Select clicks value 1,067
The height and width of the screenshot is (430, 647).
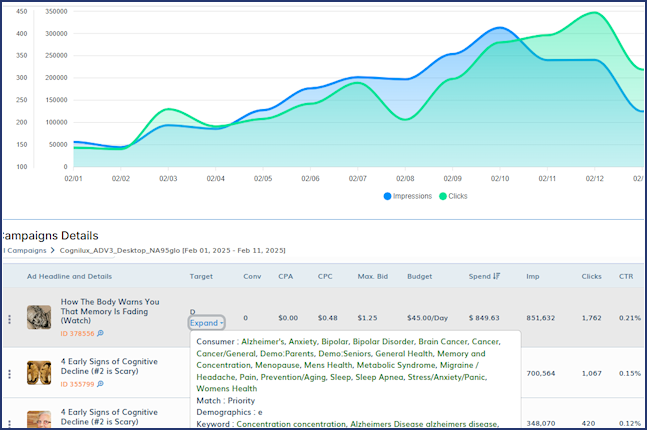coord(593,373)
